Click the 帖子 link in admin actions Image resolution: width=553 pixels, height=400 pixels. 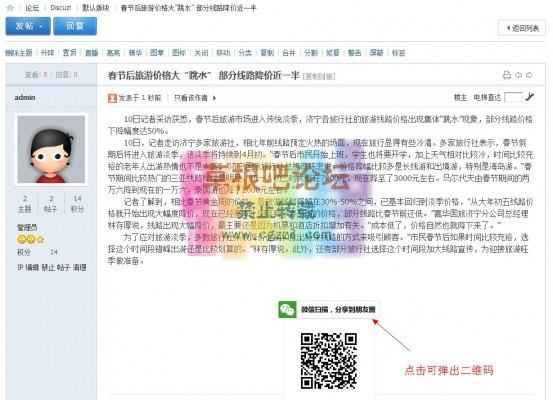click(x=63, y=267)
